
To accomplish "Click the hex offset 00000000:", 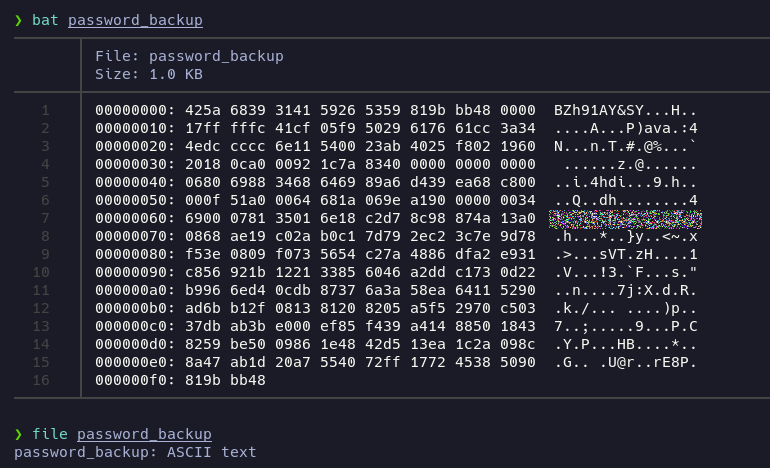I will pos(135,110).
